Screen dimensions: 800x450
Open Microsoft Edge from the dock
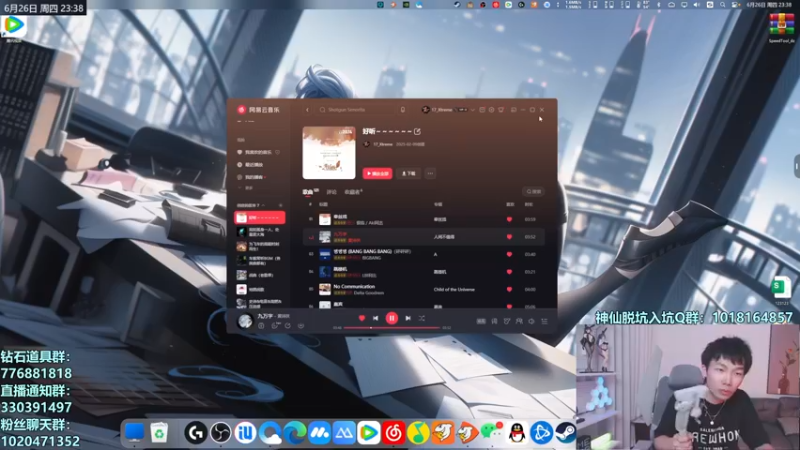pos(295,433)
